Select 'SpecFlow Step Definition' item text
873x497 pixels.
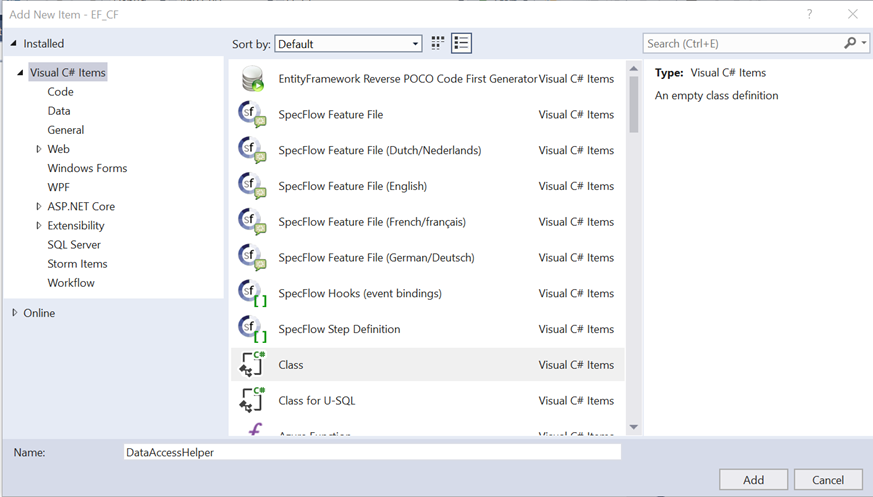(x=339, y=329)
